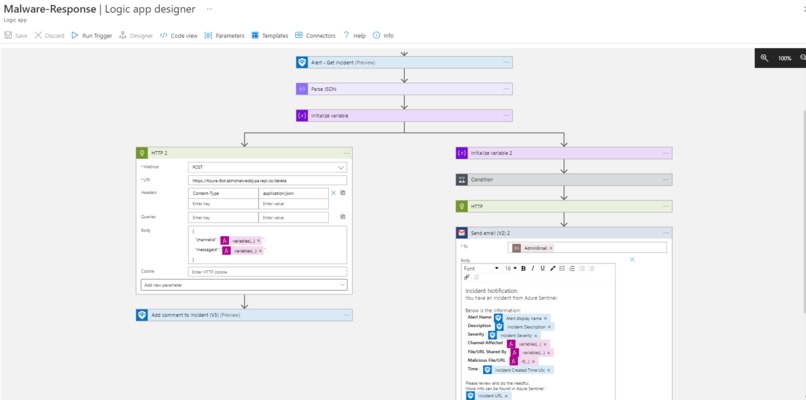This screenshot has width=806, height=400.
Task: Toggle underline in the email body editor
Action: tap(542, 268)
